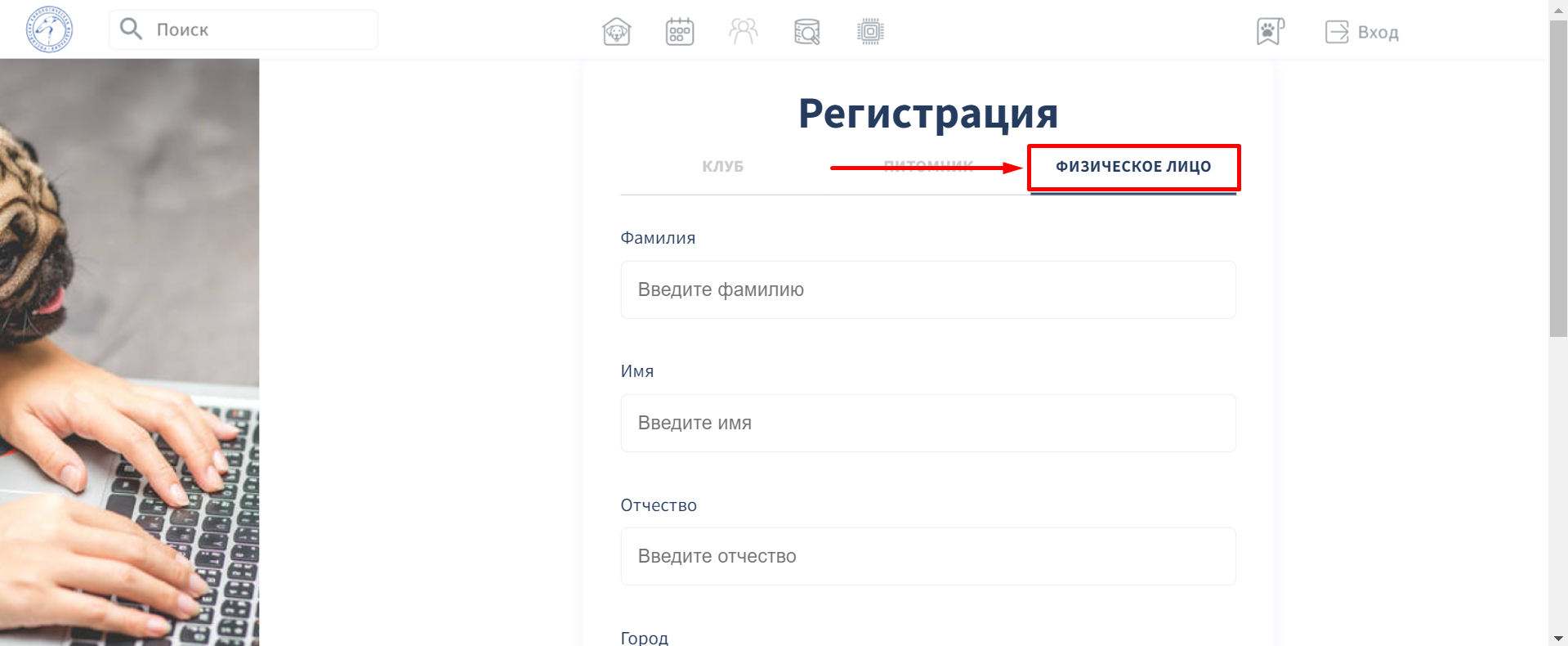
Task: Click the site logo in the header
Action: [49, 29]
